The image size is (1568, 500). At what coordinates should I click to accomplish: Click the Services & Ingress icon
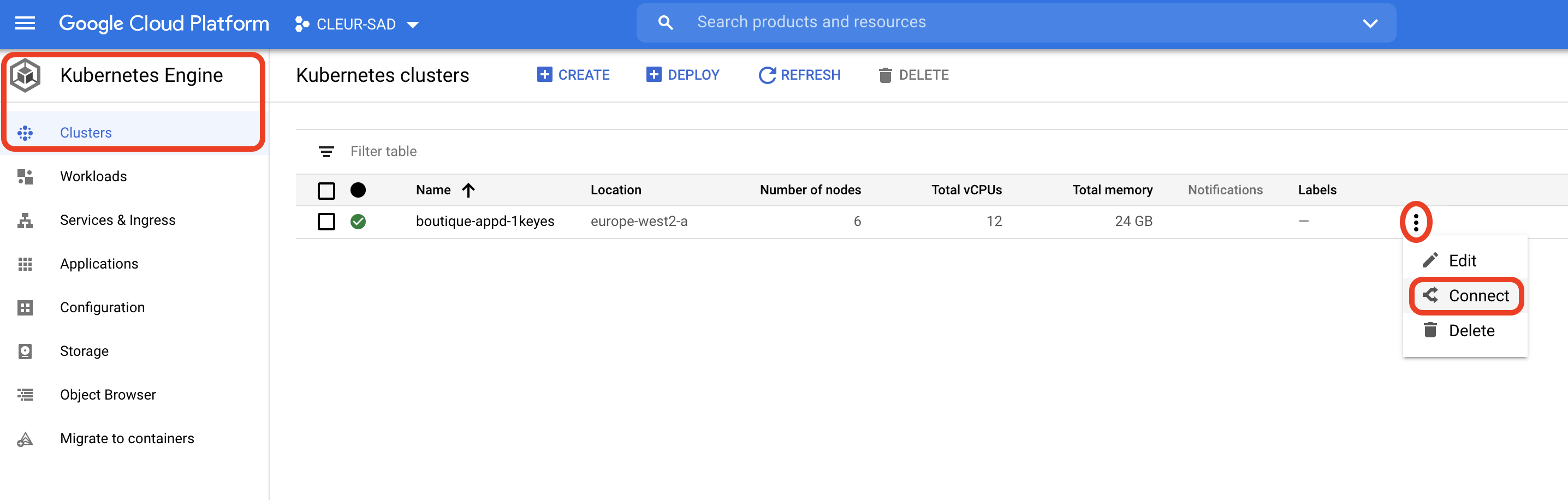click(25, 220)
